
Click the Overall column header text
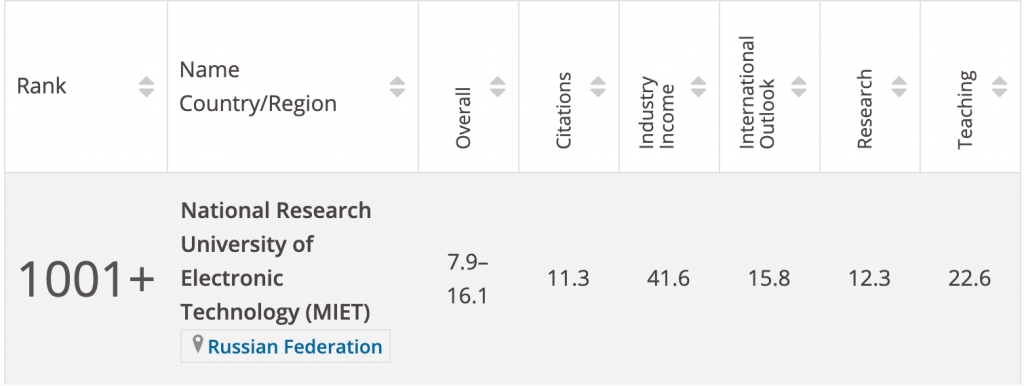(463, 118)
